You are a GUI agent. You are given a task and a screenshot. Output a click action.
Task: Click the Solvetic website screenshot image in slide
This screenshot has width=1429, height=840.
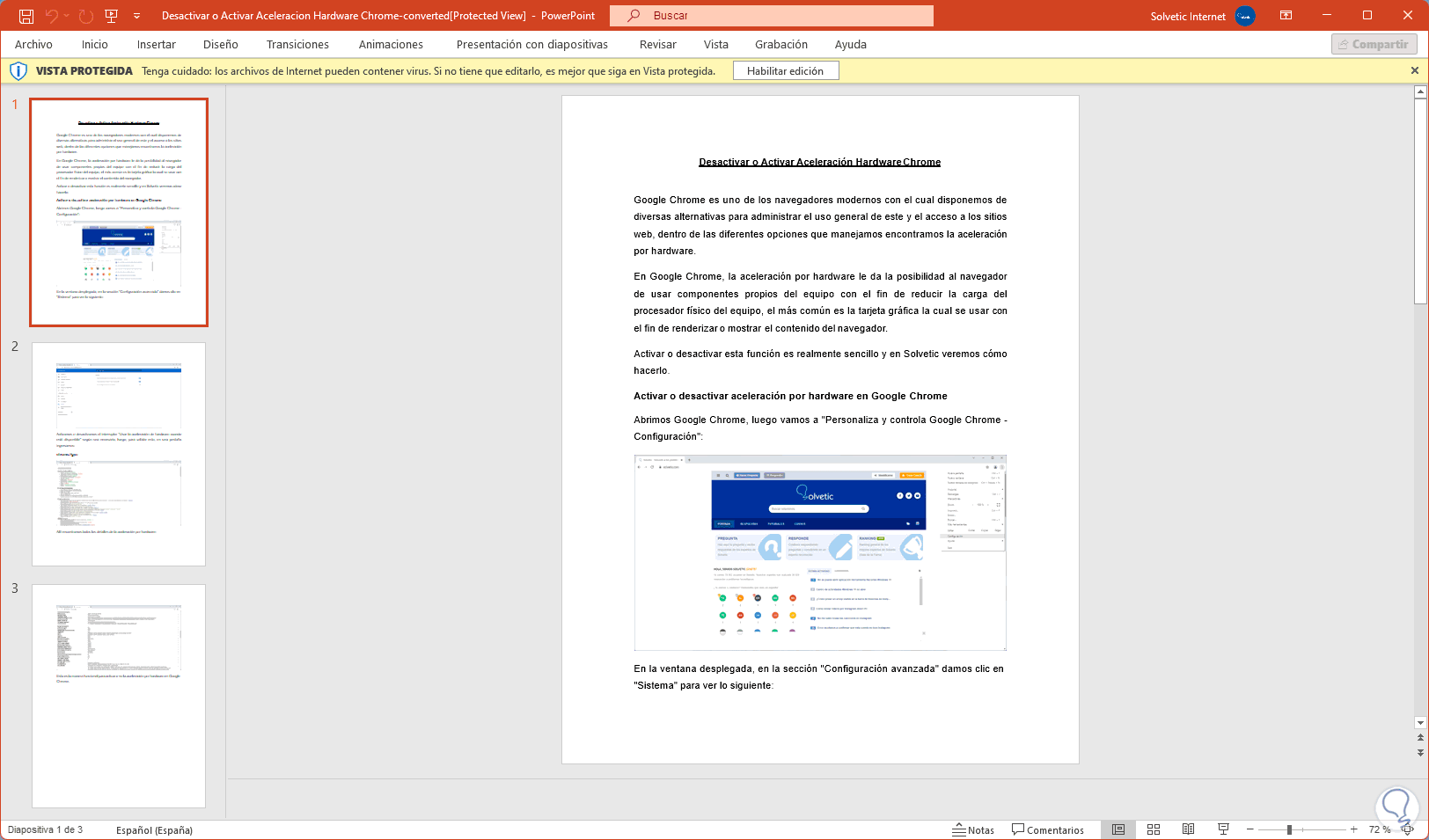tap(820, 552)
